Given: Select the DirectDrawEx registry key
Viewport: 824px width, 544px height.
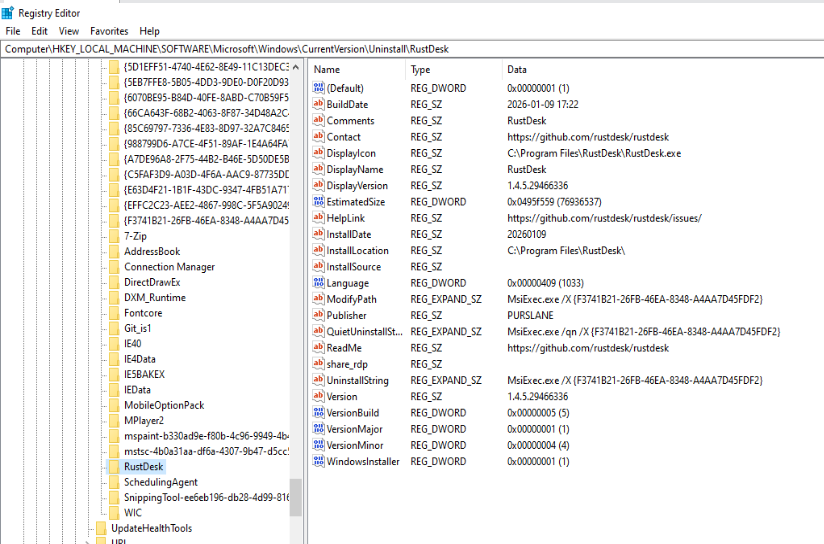Looking at the screenshot, I should pyautogui.click(x=152, y=282).
